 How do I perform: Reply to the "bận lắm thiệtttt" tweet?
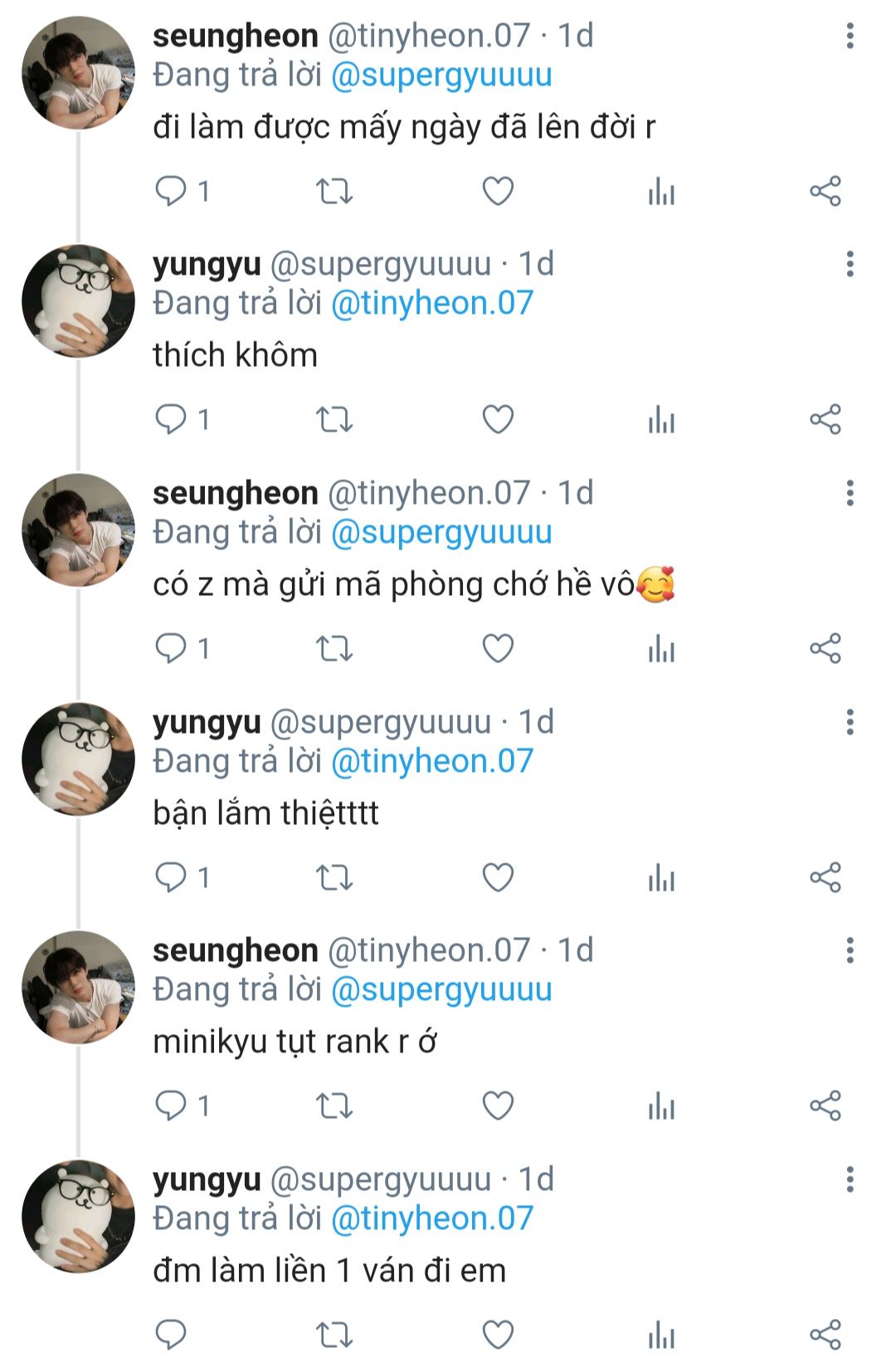click(x=171, y=877)
